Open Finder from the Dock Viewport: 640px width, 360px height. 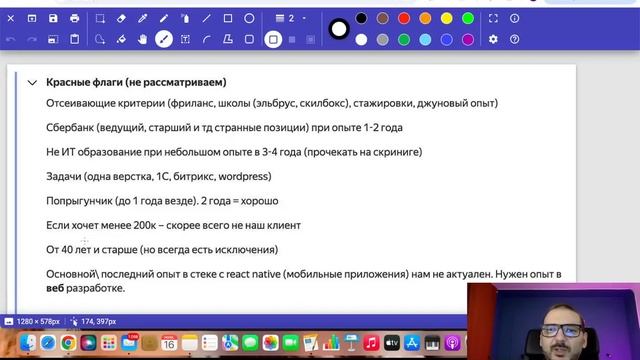point(28,343)
